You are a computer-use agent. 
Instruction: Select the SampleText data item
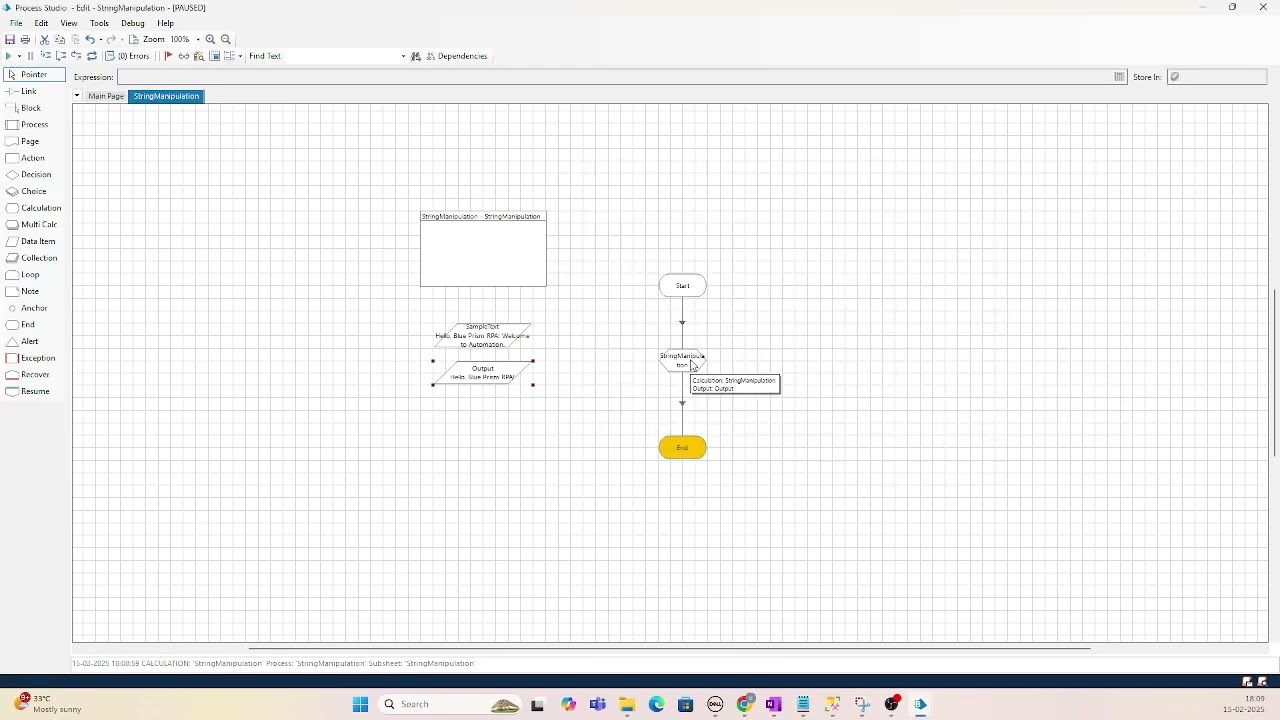(483, 336)
